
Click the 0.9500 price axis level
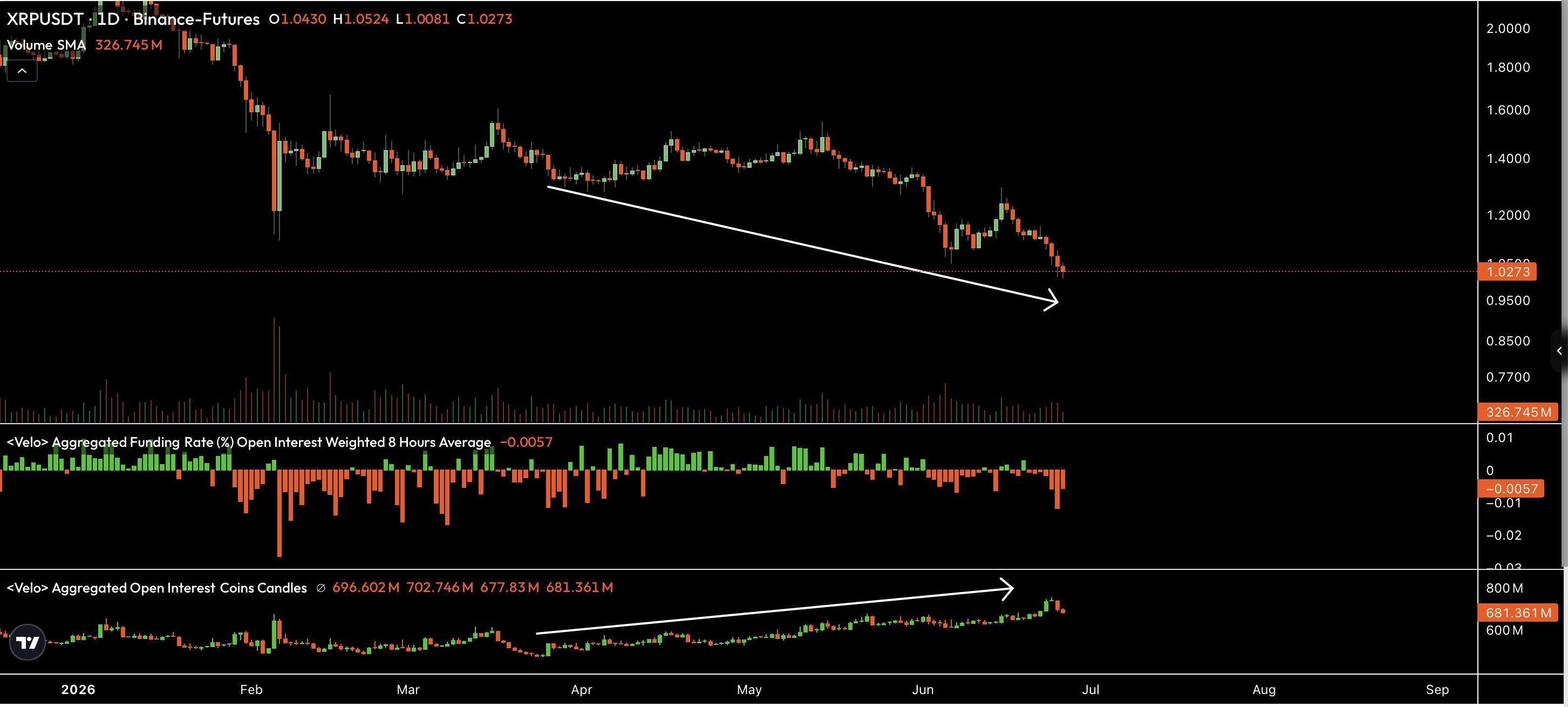coord(1508,301)
